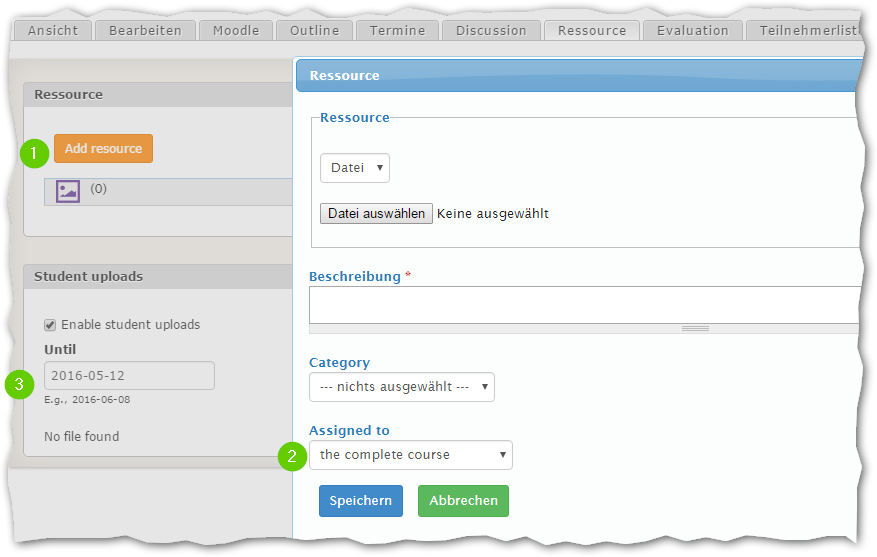Image resolution: width=877 pixels, height=557 pixels.
Task: Open the Termine tab
Action: pyautogui.click(x=397, y=30)
